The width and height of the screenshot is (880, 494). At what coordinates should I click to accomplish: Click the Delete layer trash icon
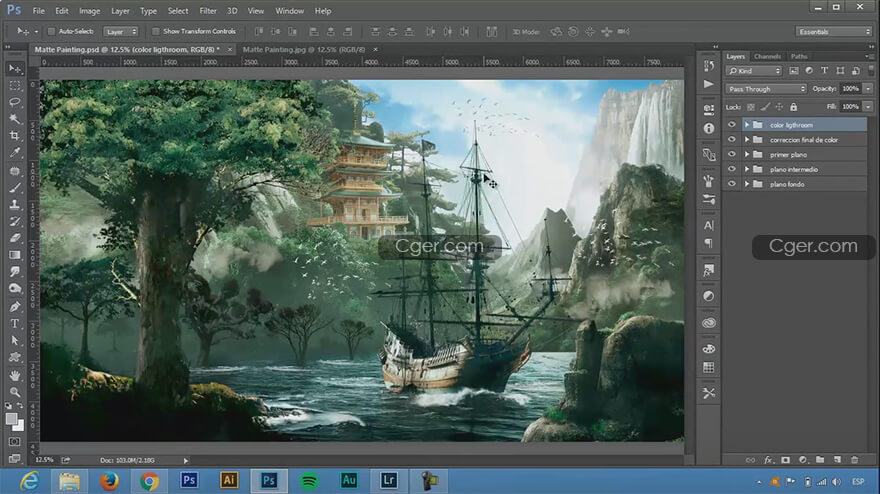pos(855,460)
